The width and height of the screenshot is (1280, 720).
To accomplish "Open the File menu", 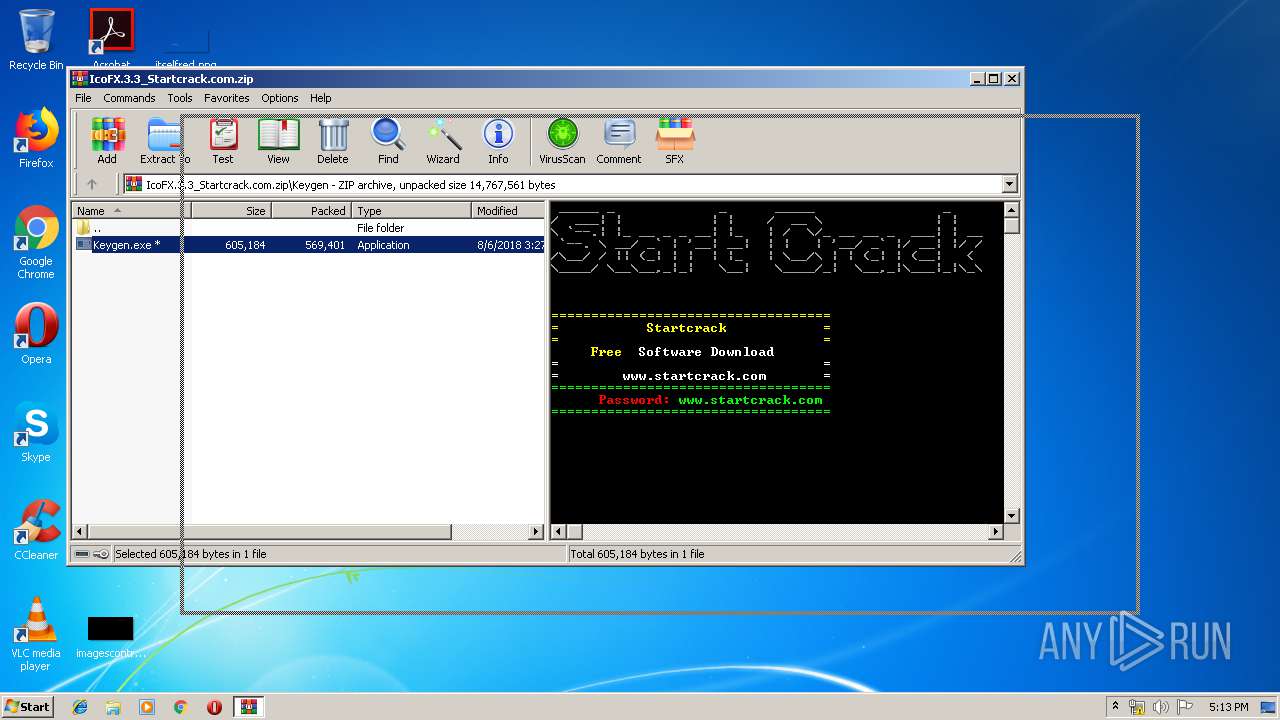I will (x=83, y=98).
